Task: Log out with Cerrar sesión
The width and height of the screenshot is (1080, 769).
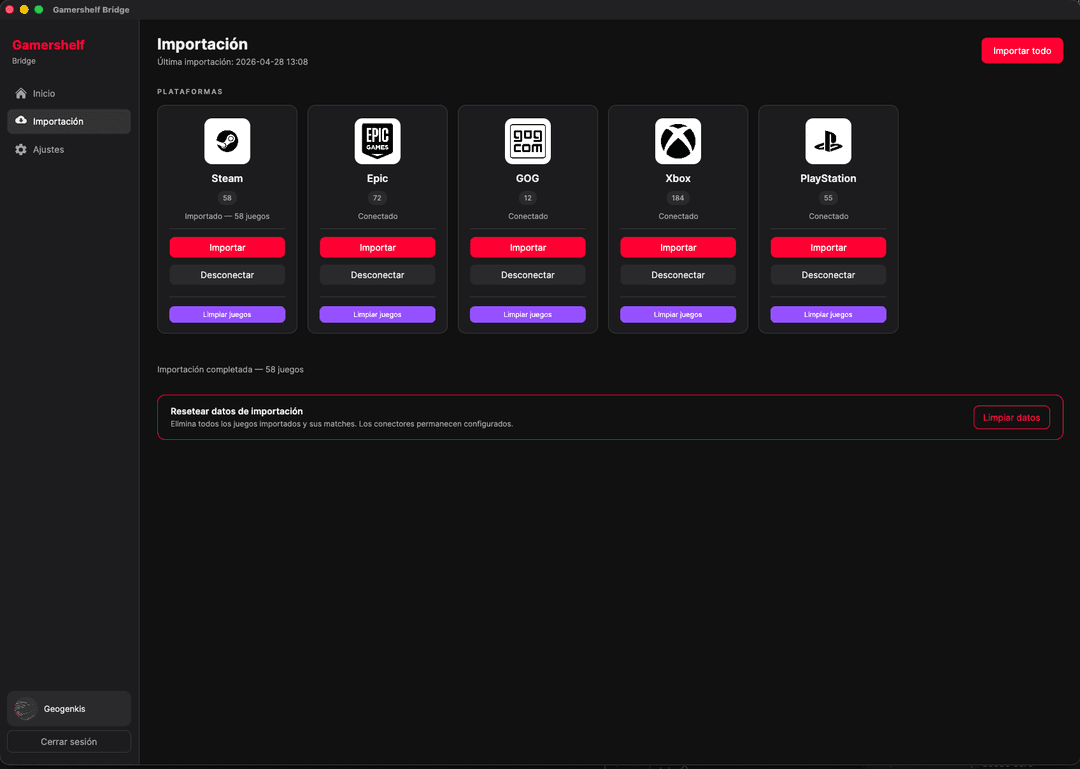Action: tap(68, 742)
